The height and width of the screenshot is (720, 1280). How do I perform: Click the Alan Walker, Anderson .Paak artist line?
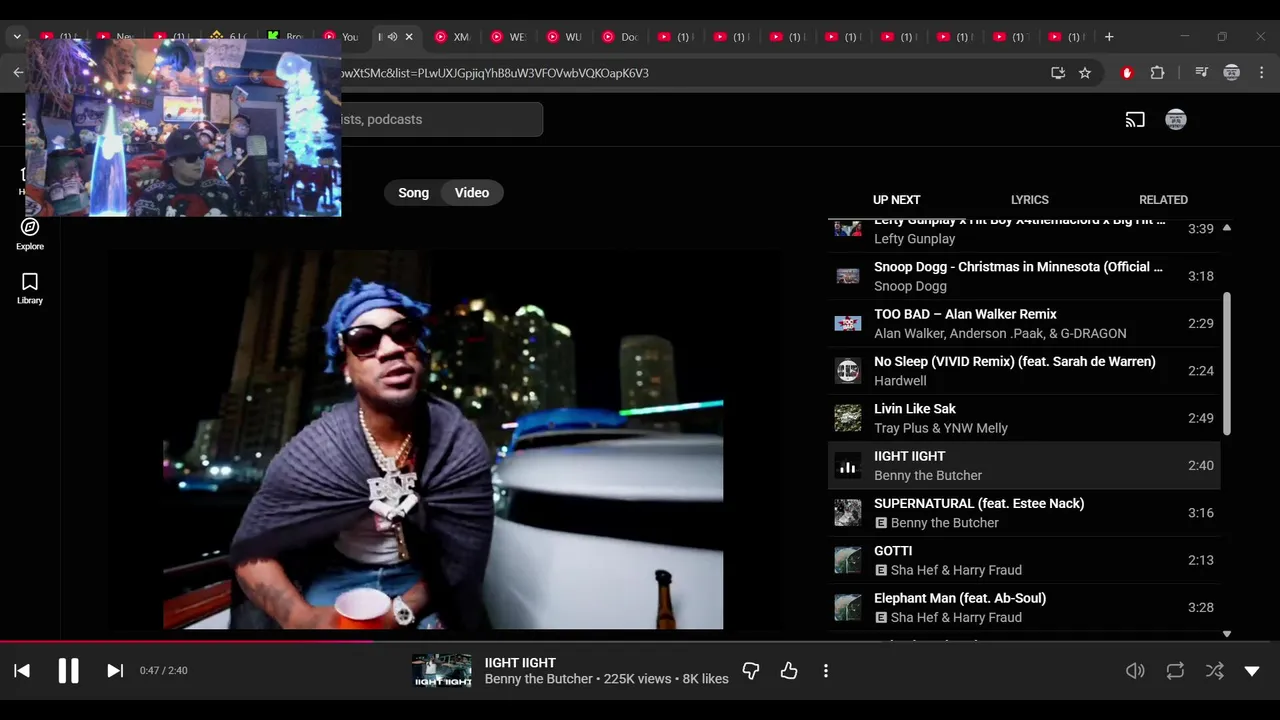(1000, 333)
